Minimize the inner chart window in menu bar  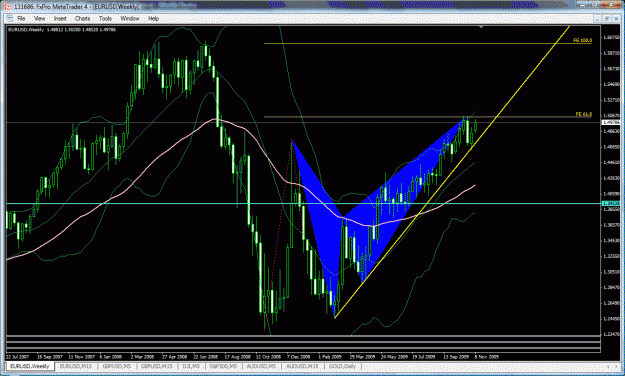point(597,18)
